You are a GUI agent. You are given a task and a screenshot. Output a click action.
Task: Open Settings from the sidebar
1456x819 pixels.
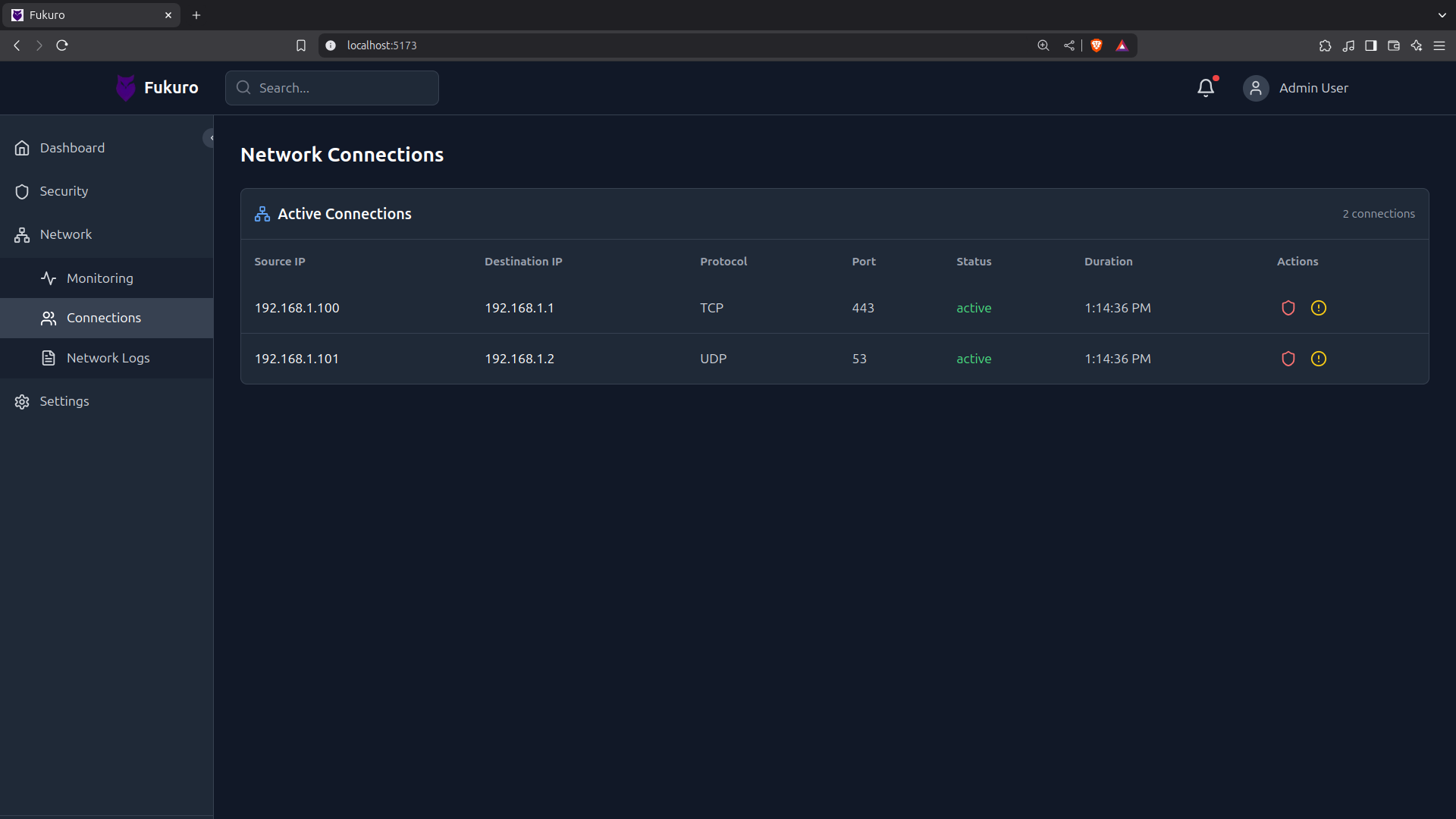pyautogui.click(x=64, y=401)
